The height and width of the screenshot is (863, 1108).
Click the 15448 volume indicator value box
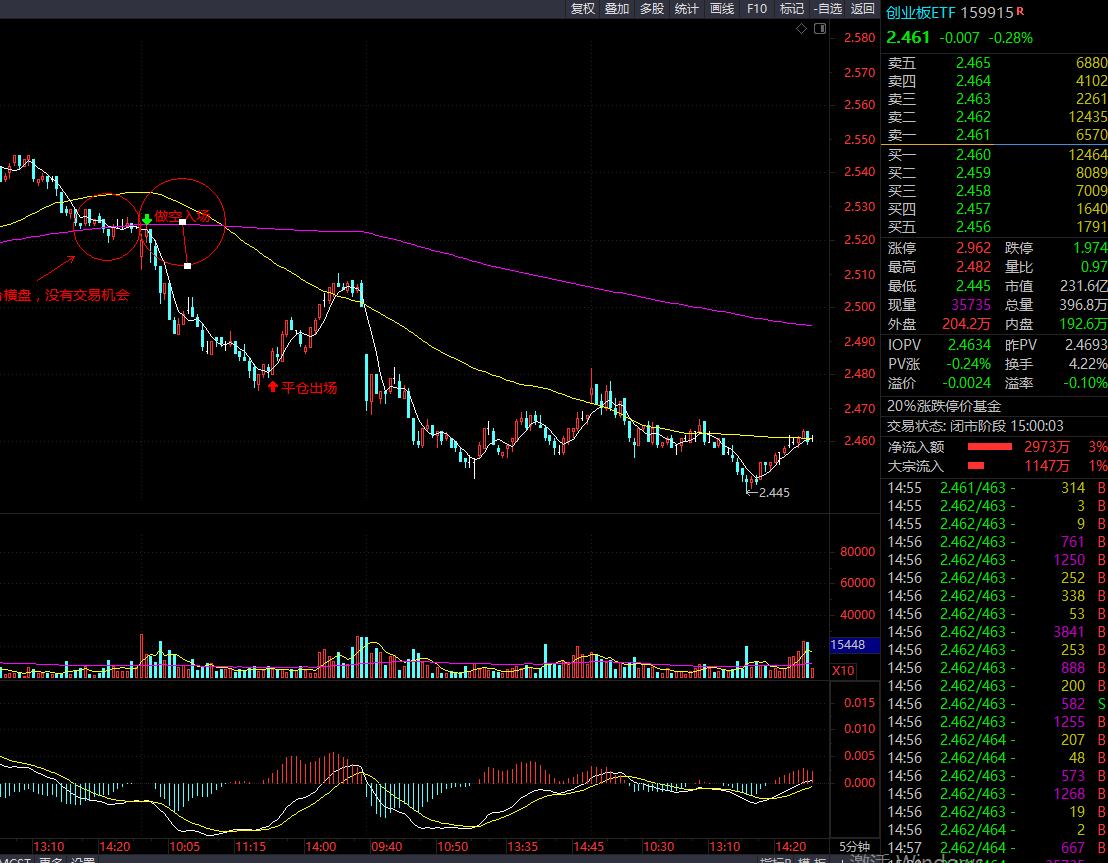click(x=854, y=645)
